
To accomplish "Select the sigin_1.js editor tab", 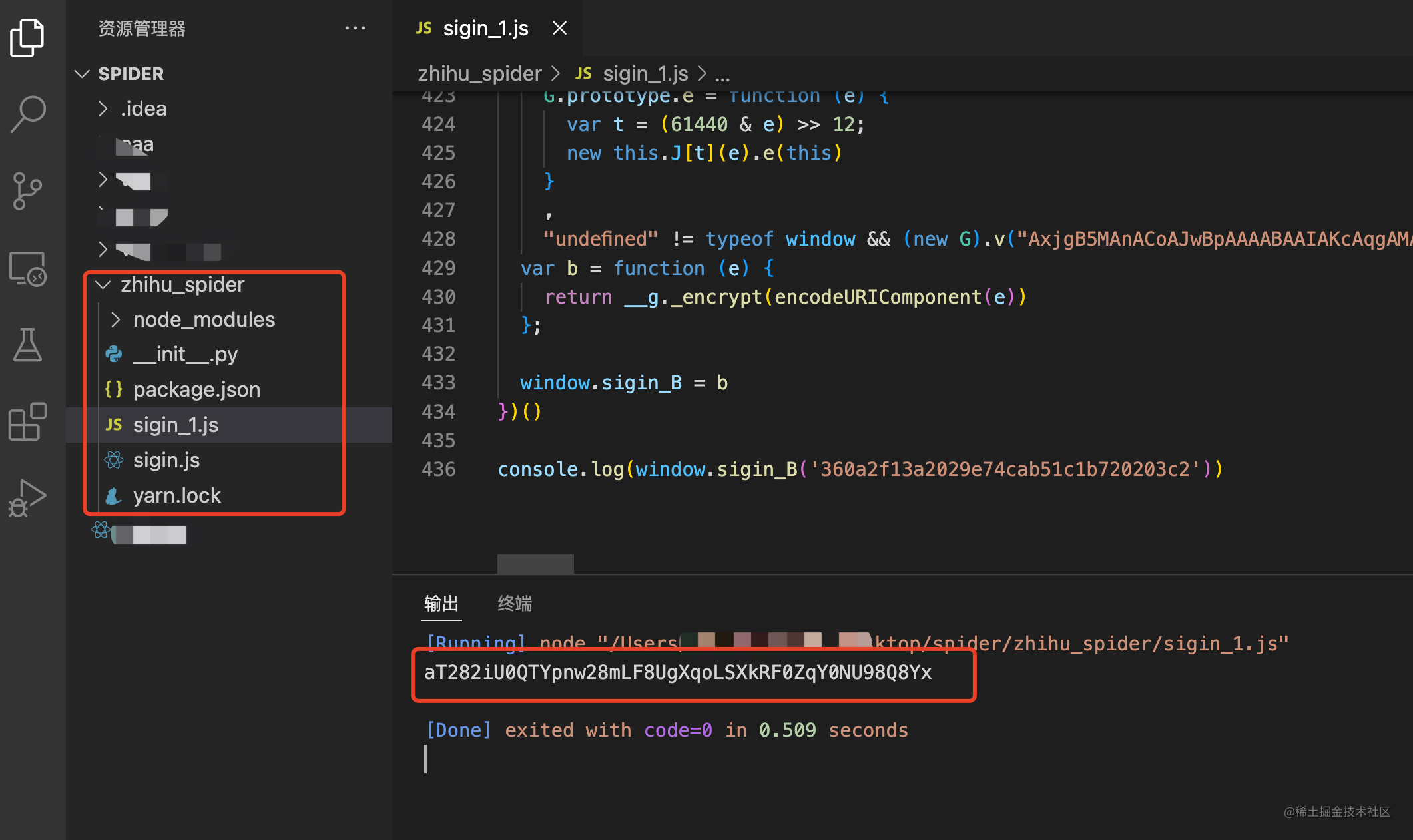I will [x=486, y=28].
